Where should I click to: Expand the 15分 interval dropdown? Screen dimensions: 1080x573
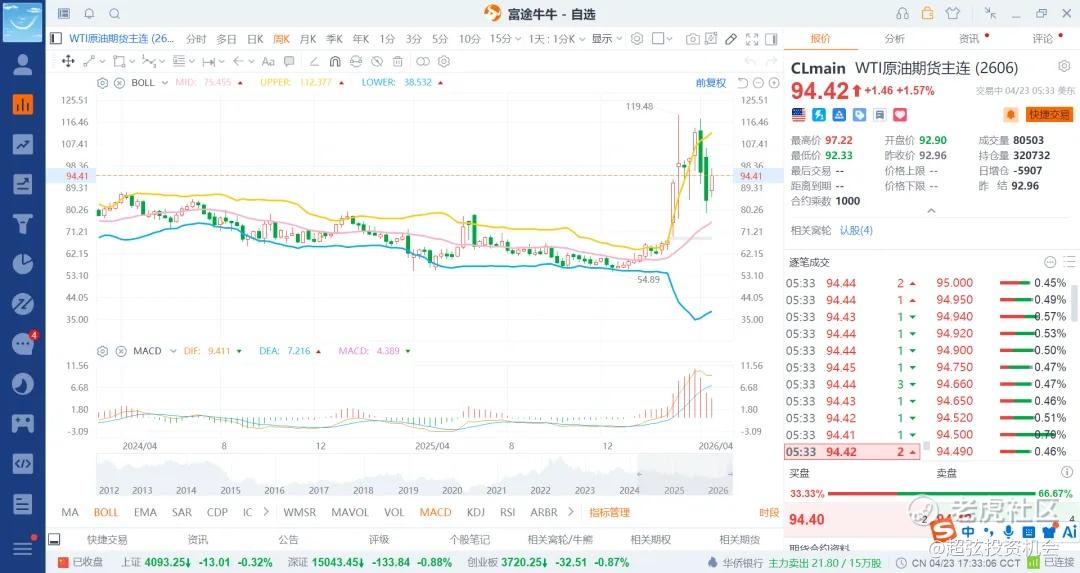(503, 39)
